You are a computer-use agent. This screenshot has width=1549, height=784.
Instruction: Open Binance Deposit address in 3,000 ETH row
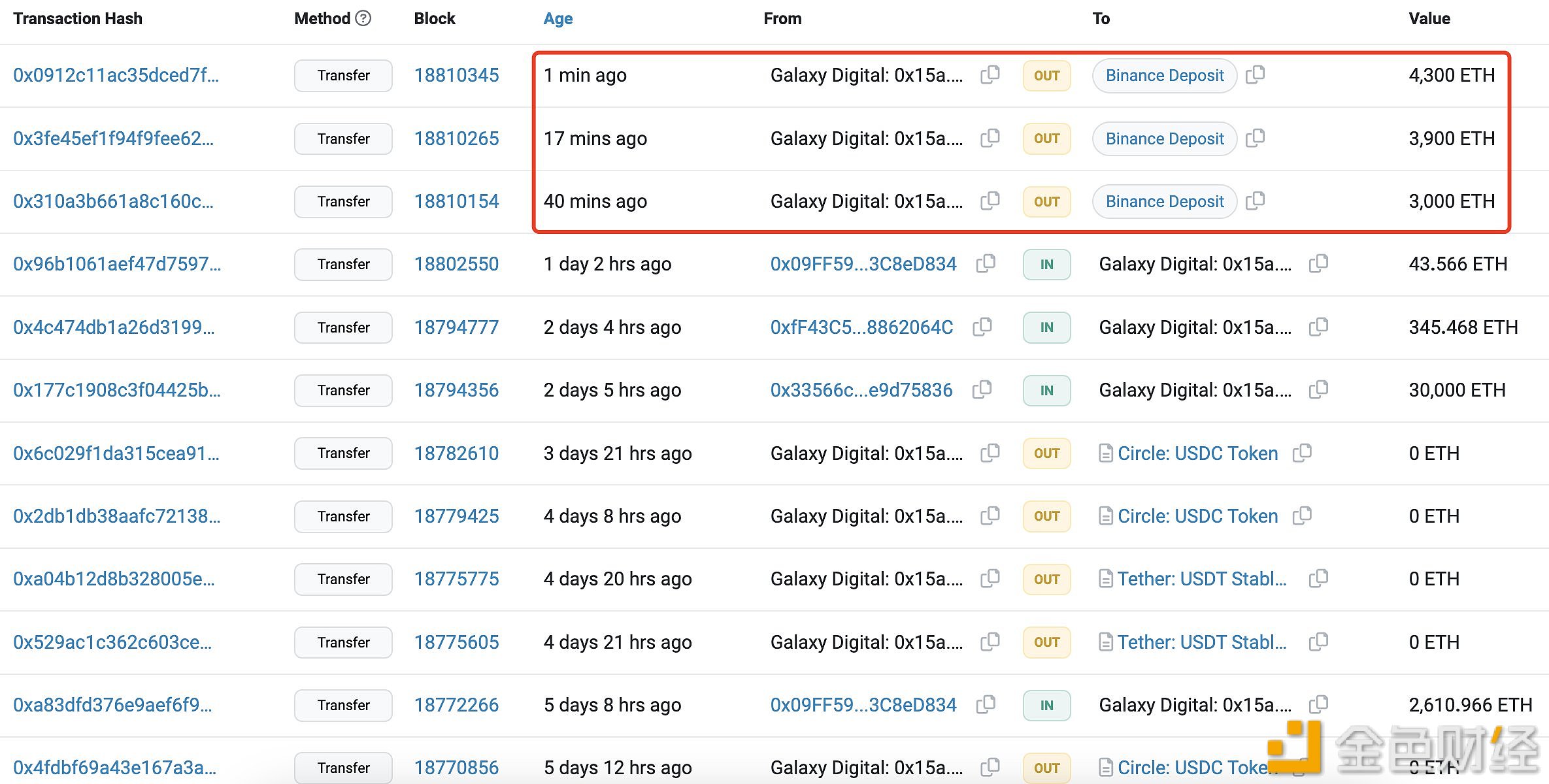(x=1164, y=201)
